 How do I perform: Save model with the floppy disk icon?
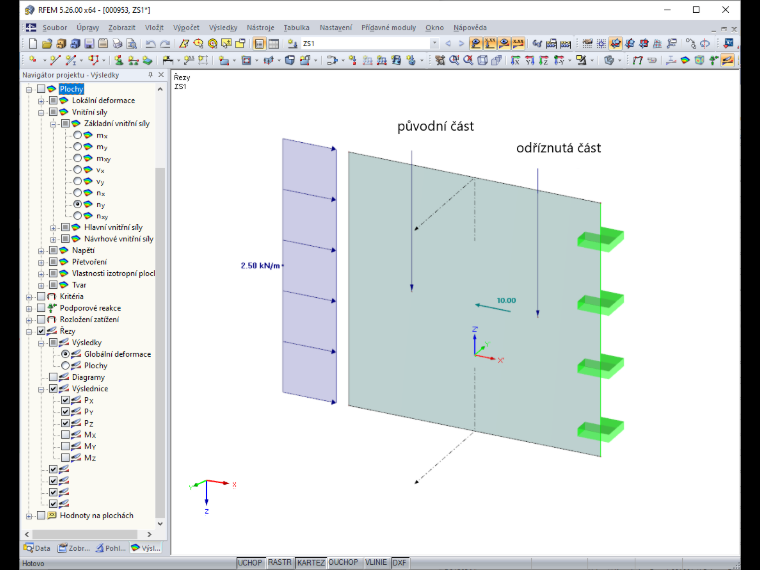(x=89, y=44)
